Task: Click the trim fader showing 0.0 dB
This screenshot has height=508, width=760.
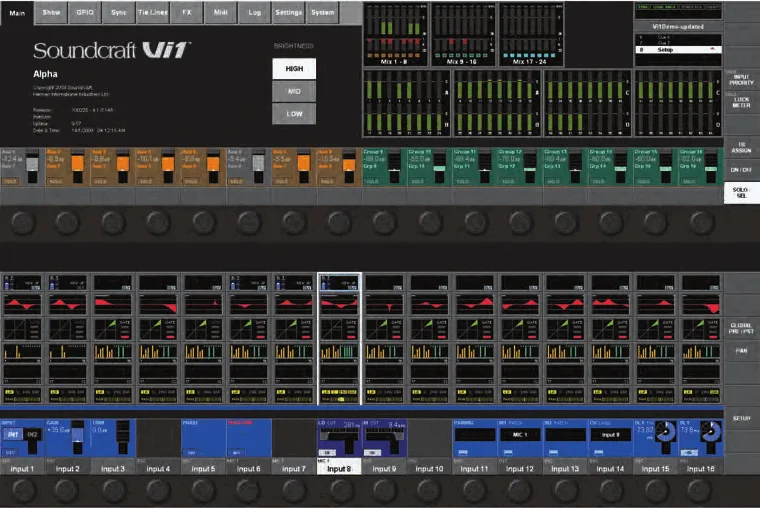Action: [123, 437]
